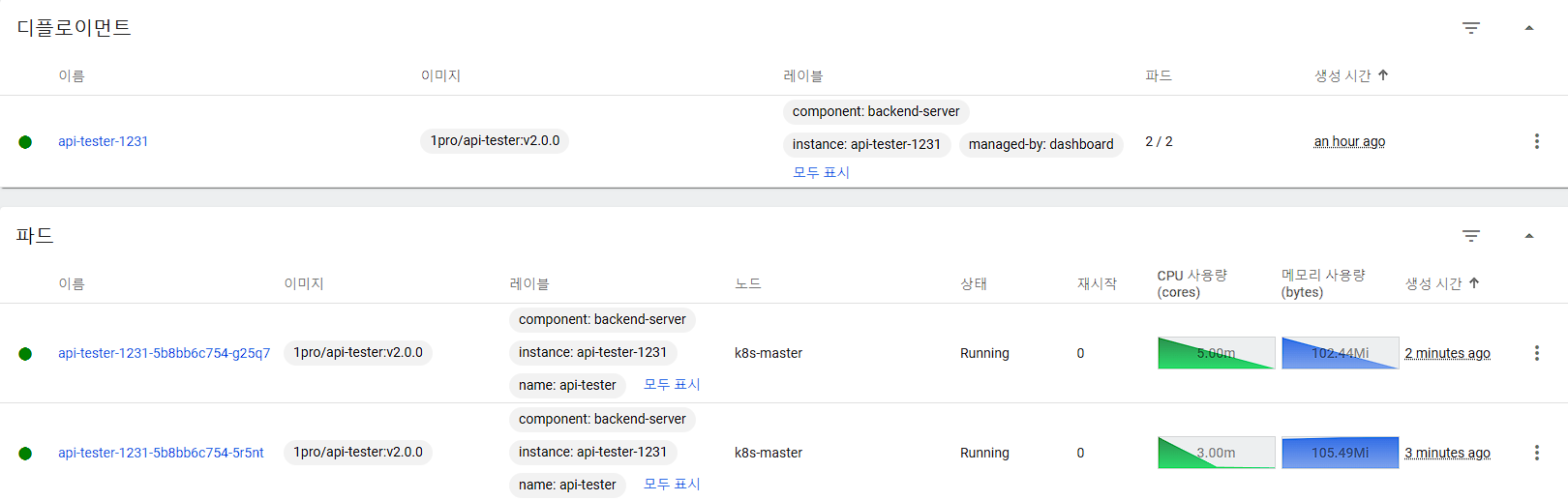This screenshot has width=1568, height=501.
Task: Click green status icon of pod 5r5nt
Action: coord(25,454)
